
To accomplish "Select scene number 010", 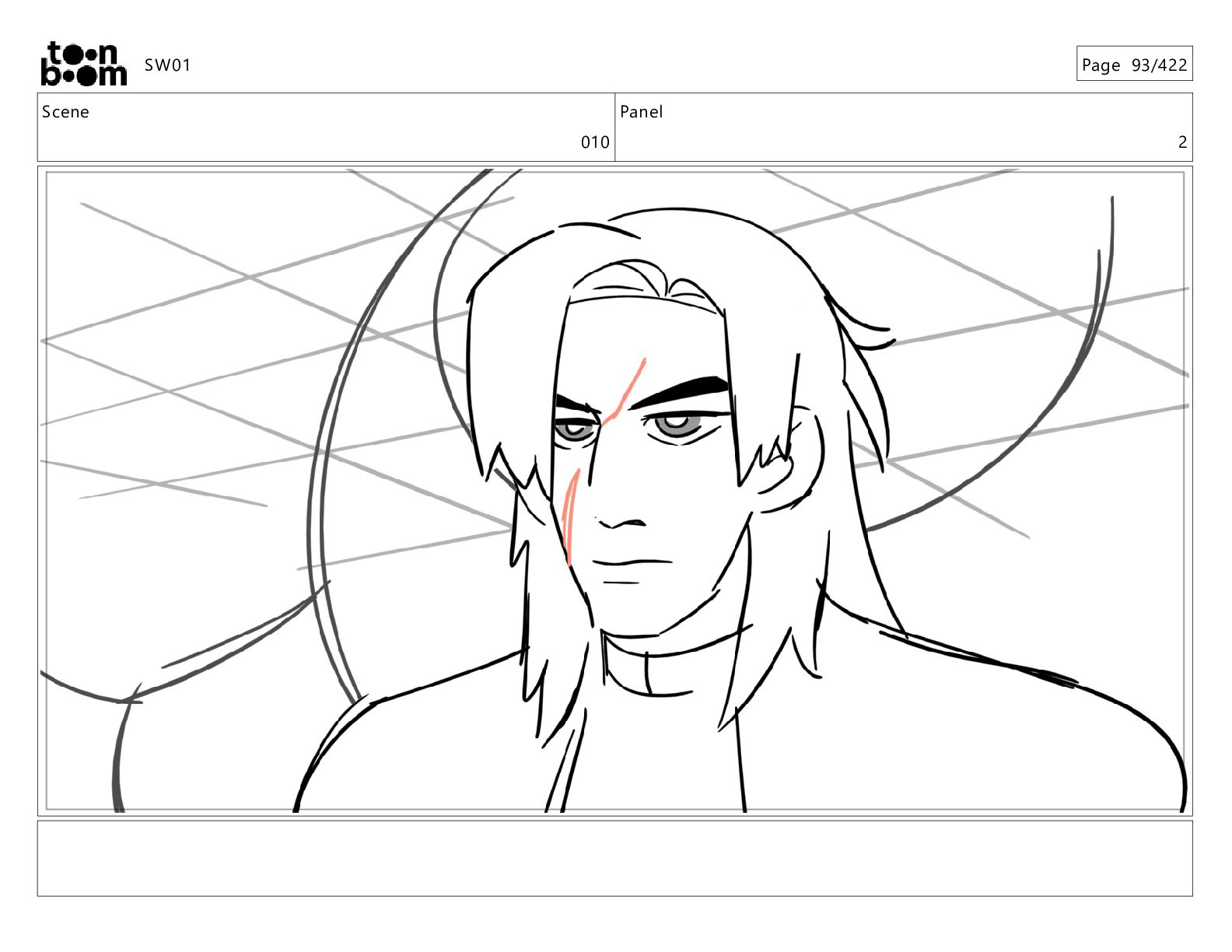I will pos(595,142).
